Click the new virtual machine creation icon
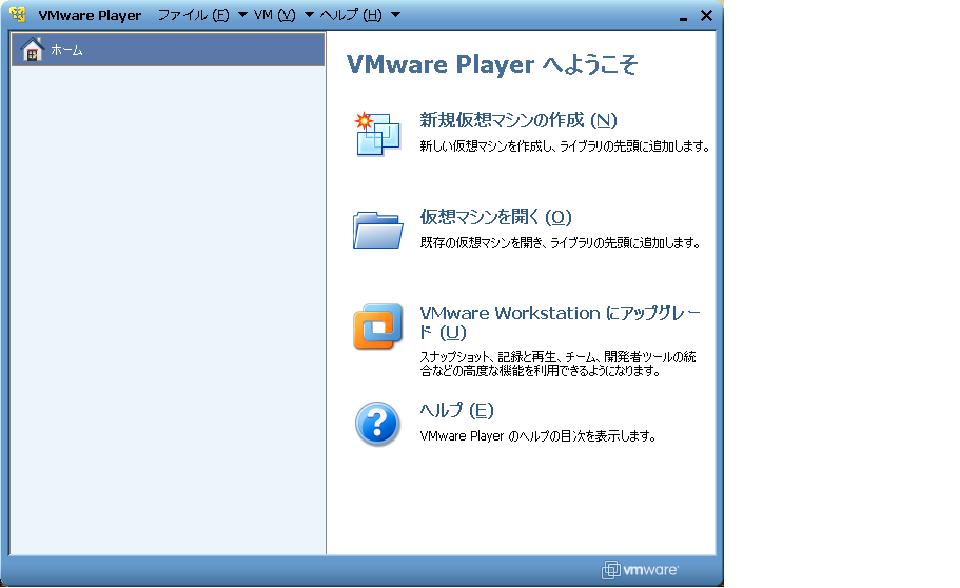This screenshot has height=588, width=960. (377, 134)
